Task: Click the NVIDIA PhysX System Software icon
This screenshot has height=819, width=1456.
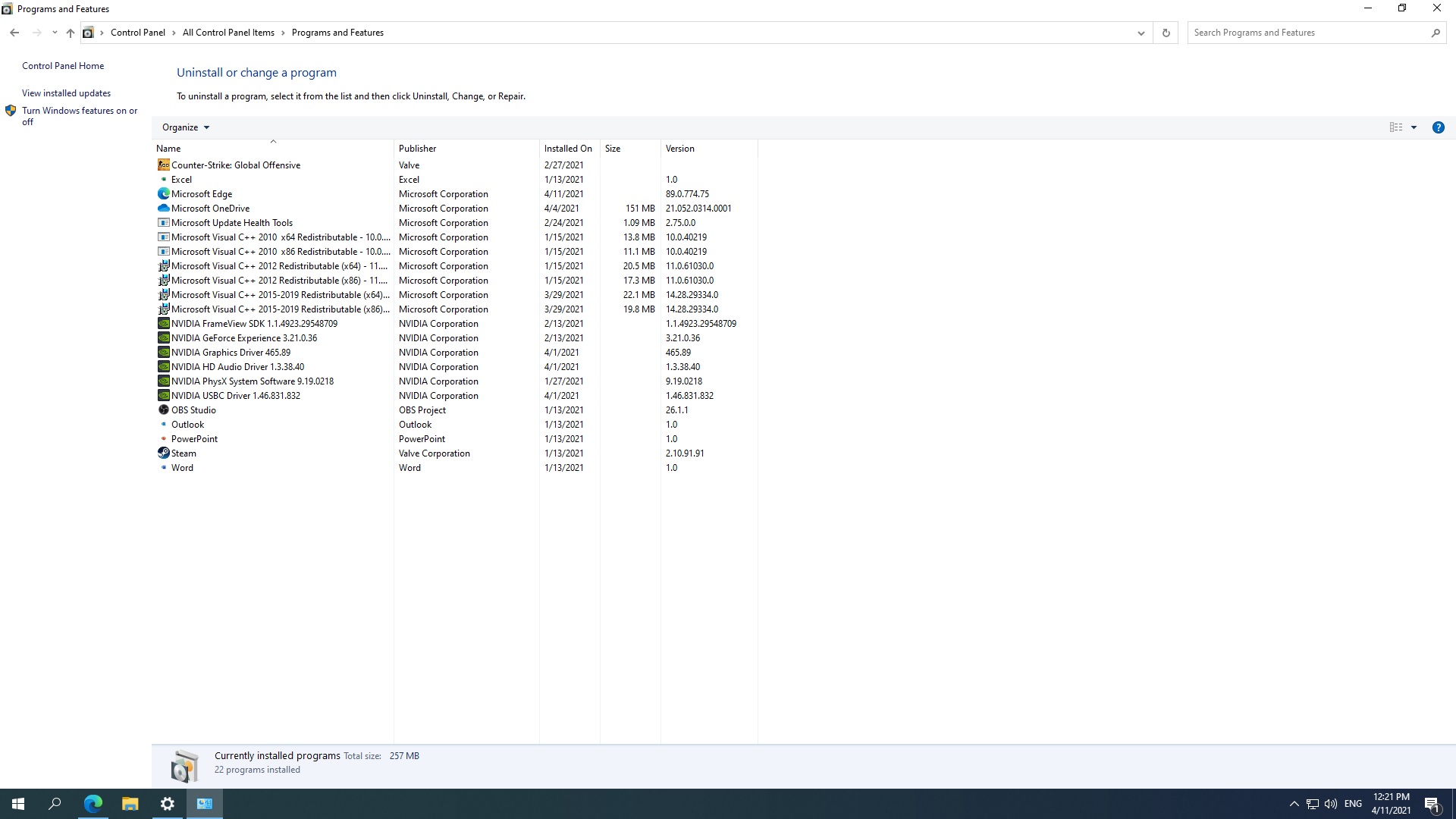Action: [x=163, y=381]
